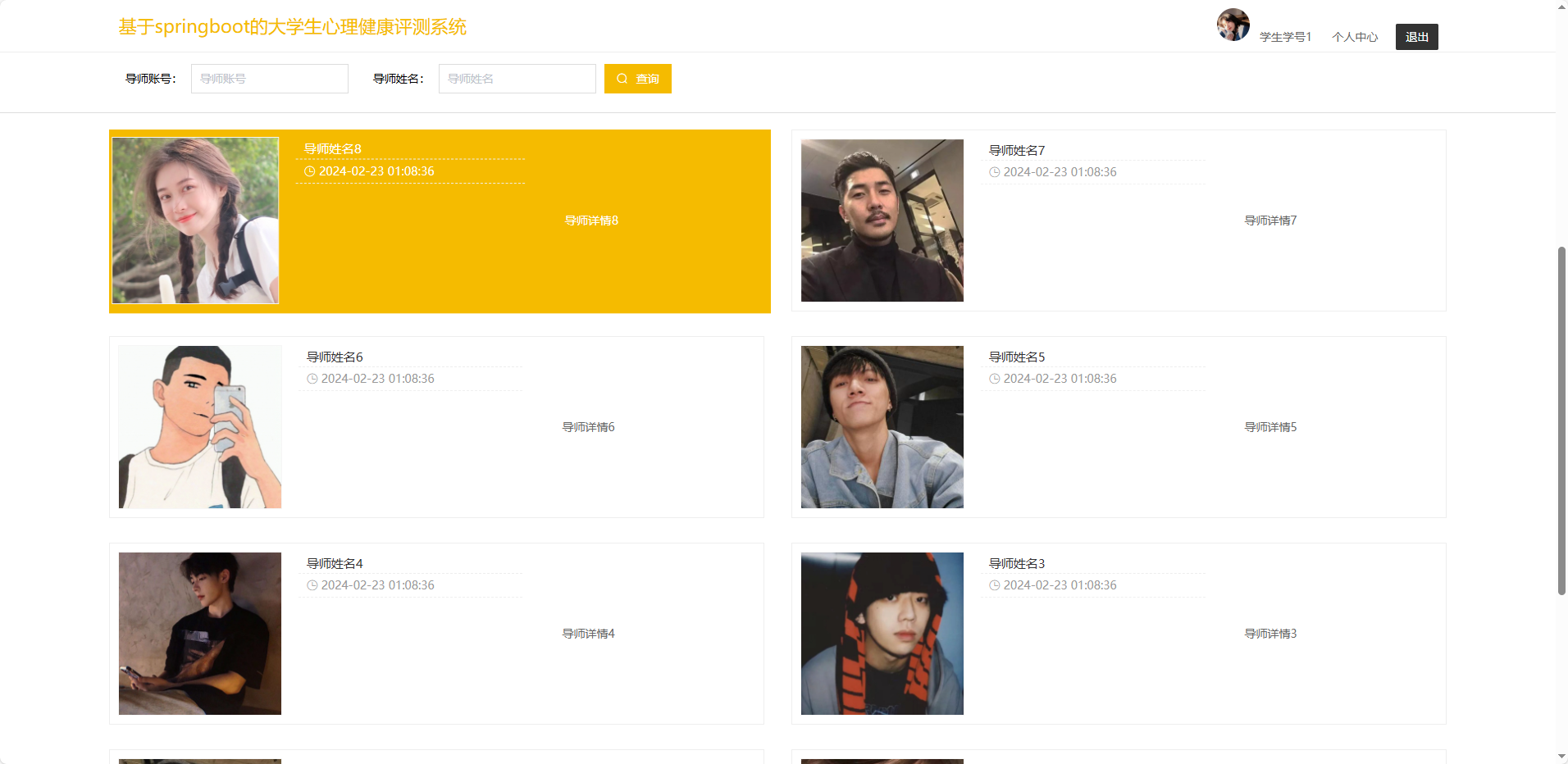Viewport: 1568px width, 764px height.
Task: Open the photo of 导师姓名6
Action: [x=200, y=427]
